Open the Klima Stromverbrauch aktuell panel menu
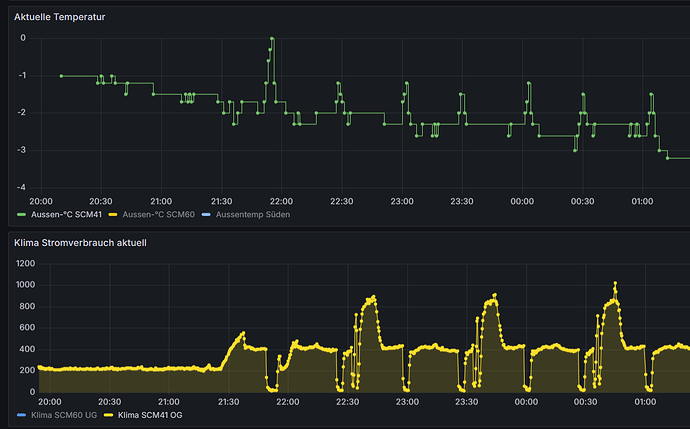This screenshot has width=690, height=429. click(x=81, y=243)
